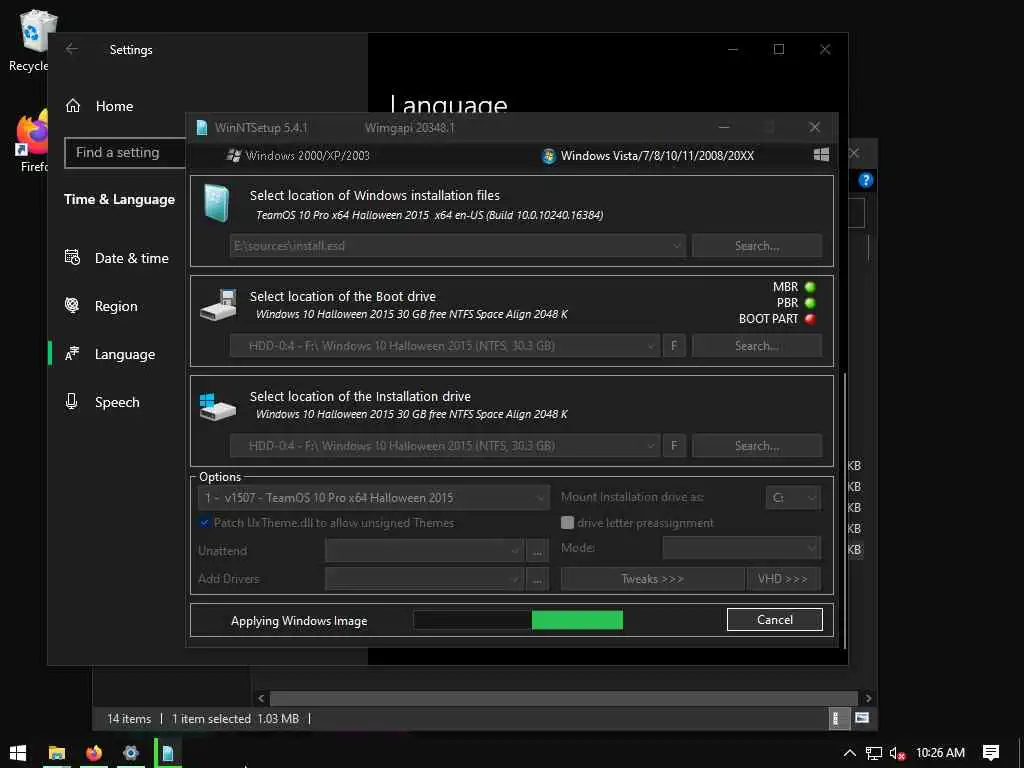1024x768 pixels.
Task: Open Settings from the taskbar
Action: point(131,753)
